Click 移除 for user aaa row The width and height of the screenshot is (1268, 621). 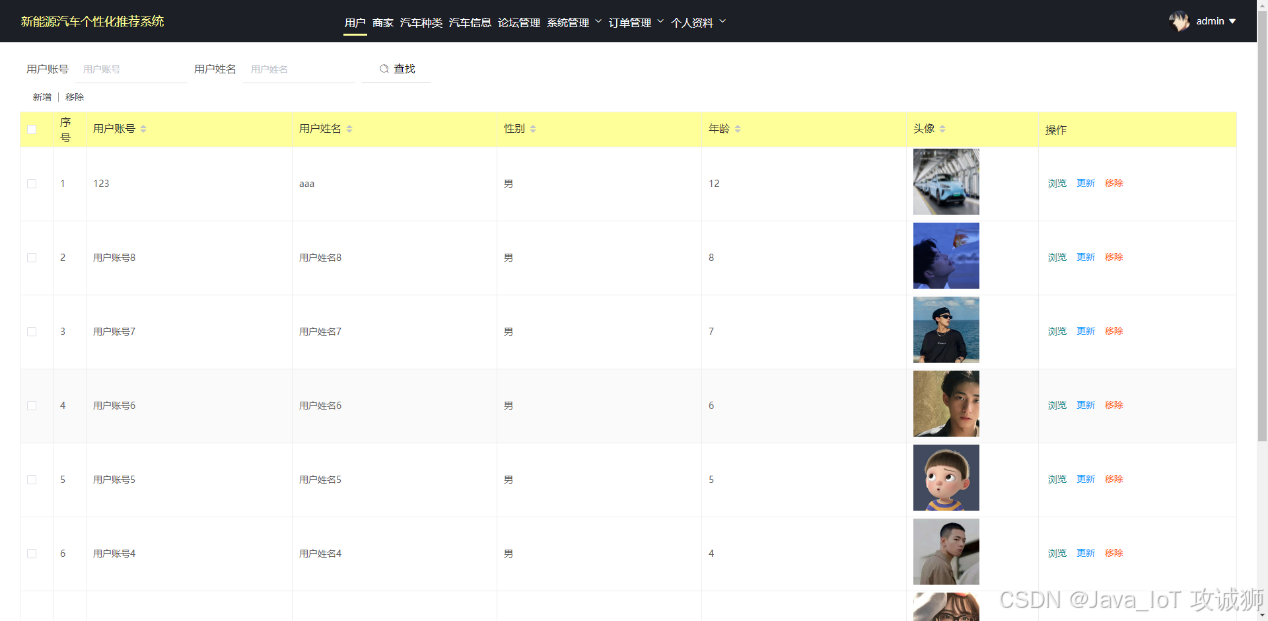(1114, 183)
